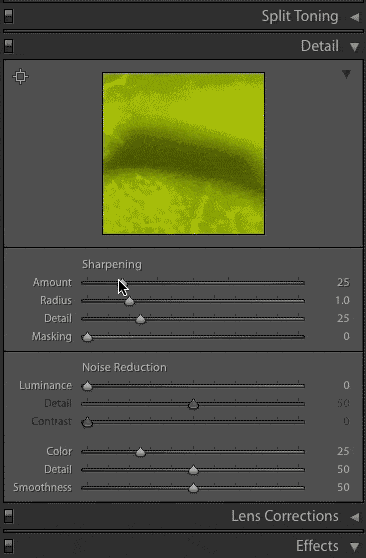Click the Color value field 25
The image size is (366, 558).
[343, 452]
